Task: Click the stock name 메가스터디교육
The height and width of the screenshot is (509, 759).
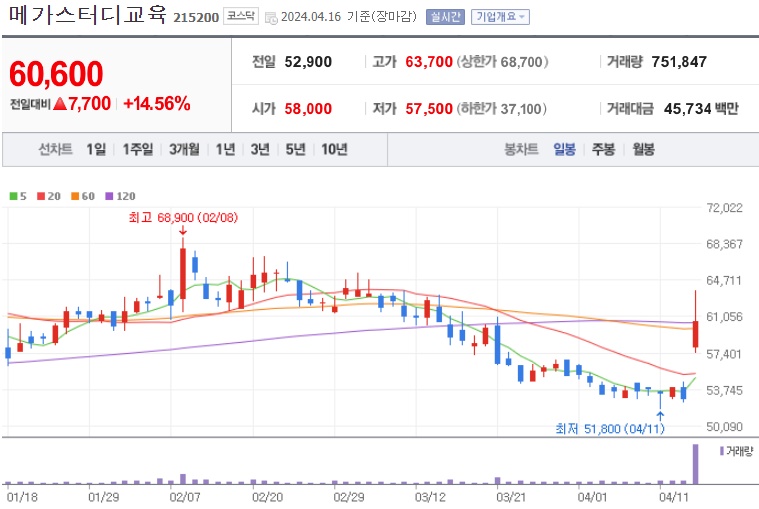Action: pos(88,15)
